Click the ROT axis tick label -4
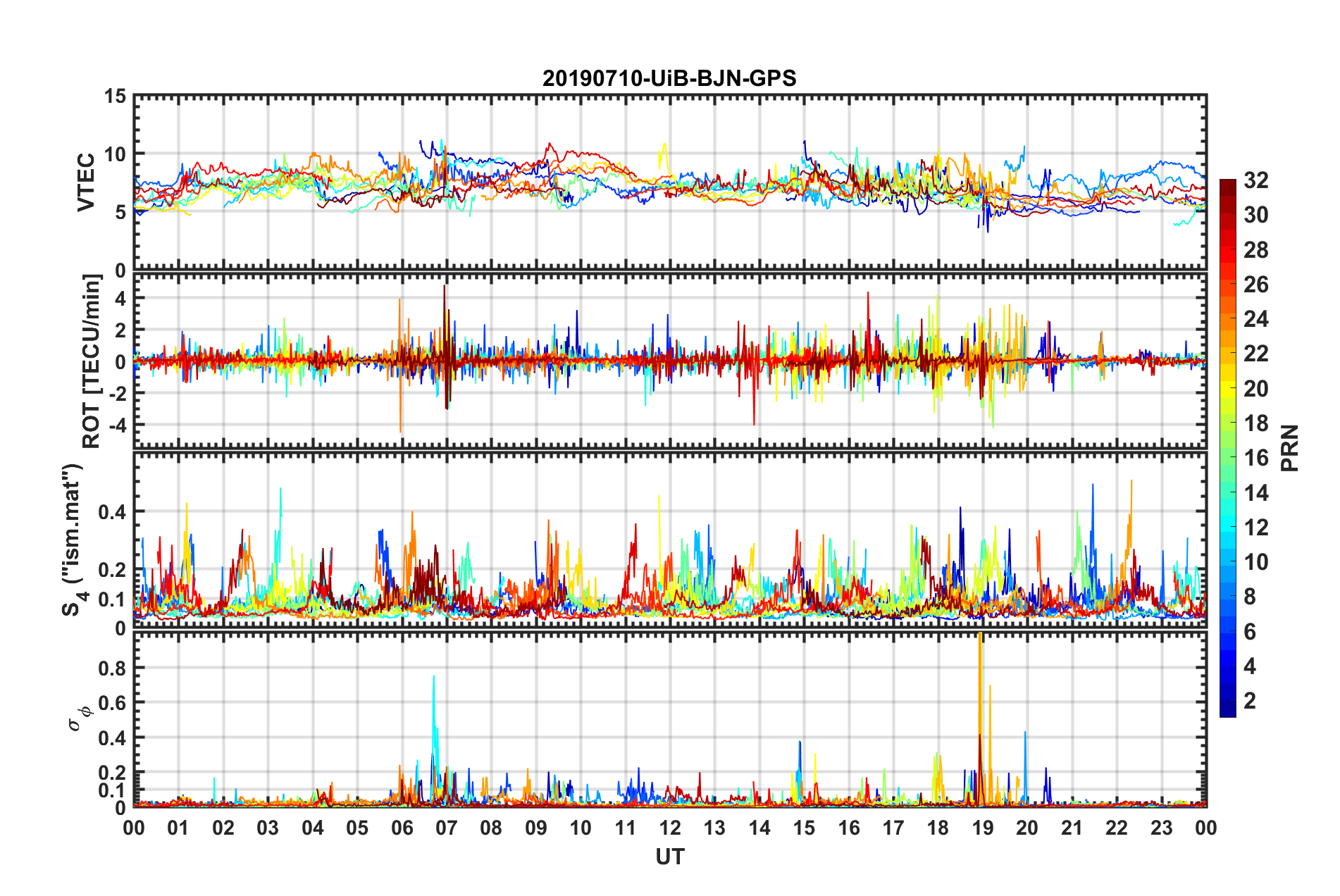 (x=118, y=425)
